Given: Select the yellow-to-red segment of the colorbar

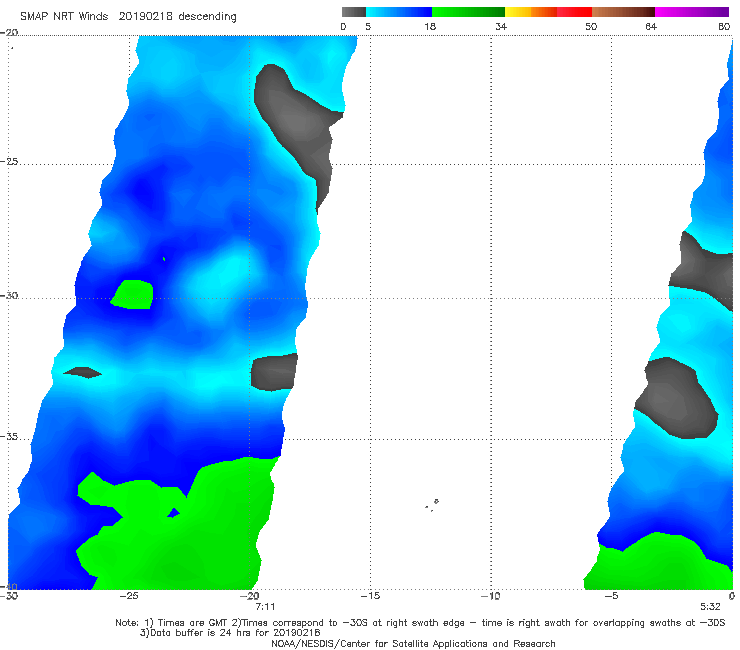Looking at the screenshot, I should [x=548, y=12].
